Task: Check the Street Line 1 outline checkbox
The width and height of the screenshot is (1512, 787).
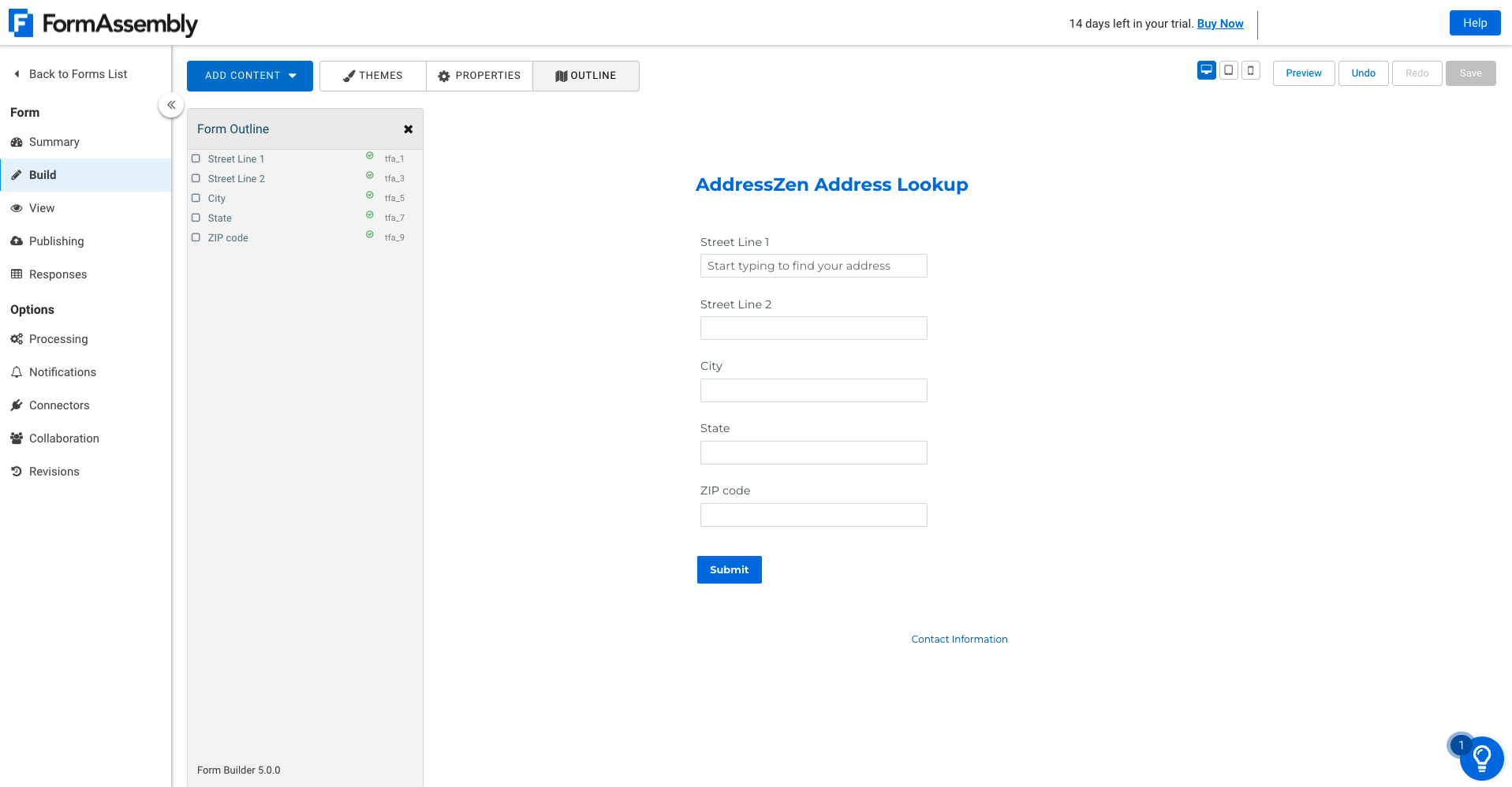Action: pyautogui.click(x=196, y=158)
